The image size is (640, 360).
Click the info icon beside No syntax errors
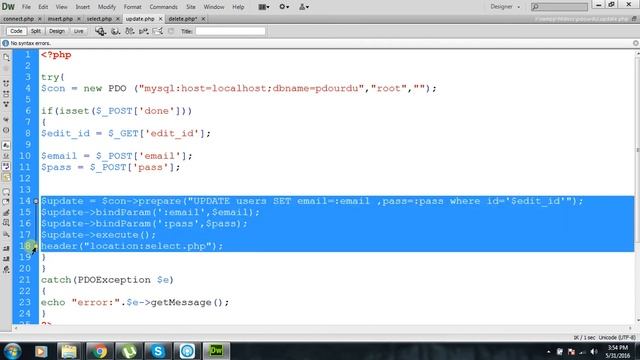(x=5, y=43)
